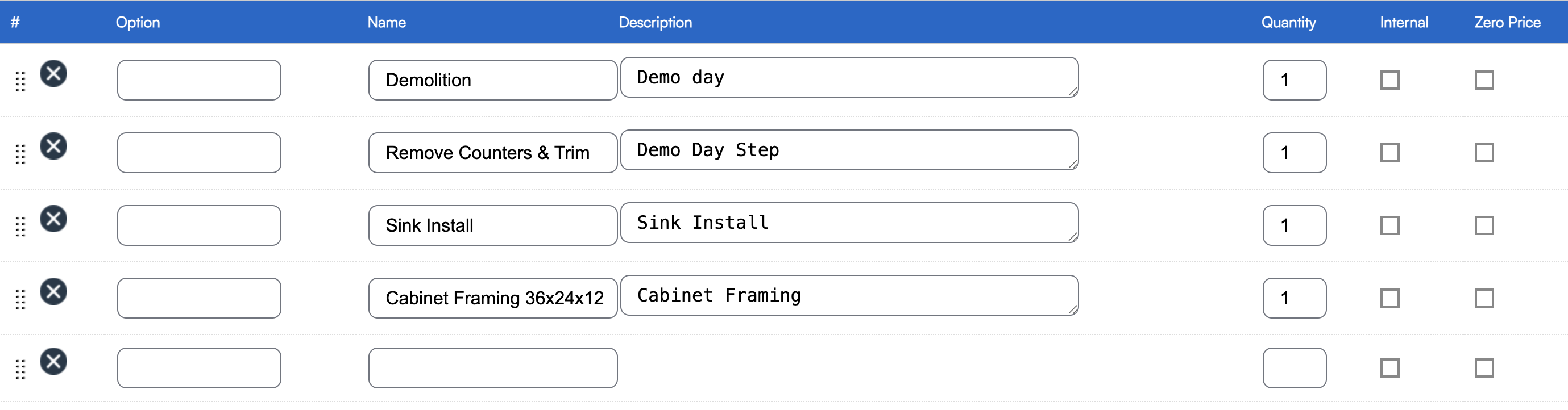Image resolution: width=1568 pixels, height=410 pixels.
Task: Click the empty Name field in last row
Action: 492,368
